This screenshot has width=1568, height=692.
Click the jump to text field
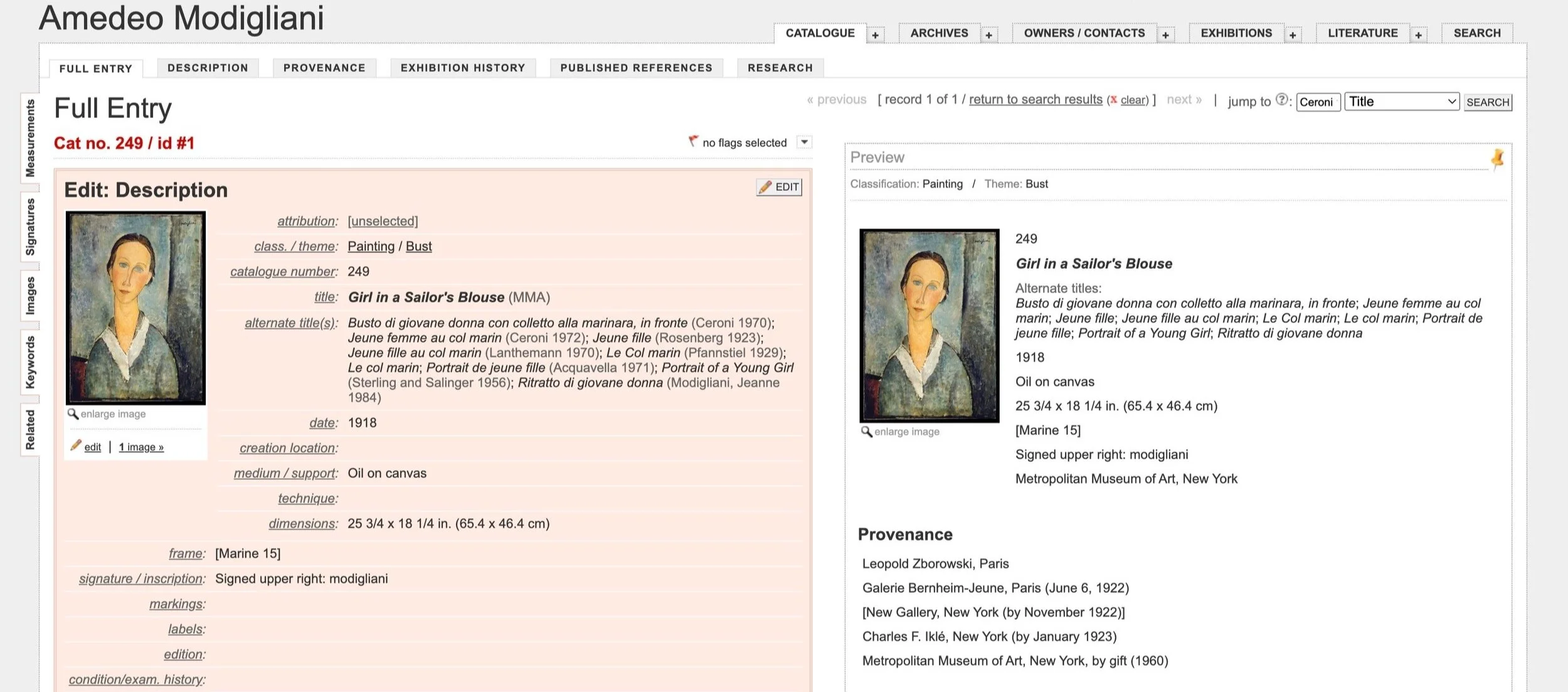(x=1318, y=102)
